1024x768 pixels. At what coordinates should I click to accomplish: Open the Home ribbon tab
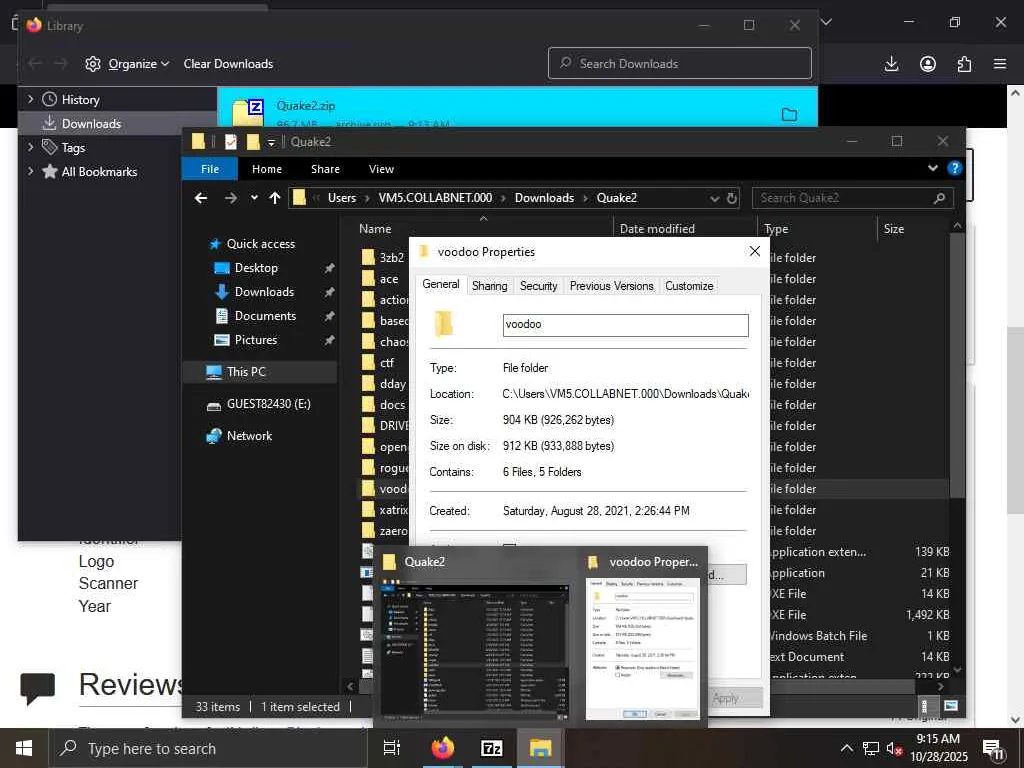click(x=266, y=168)
